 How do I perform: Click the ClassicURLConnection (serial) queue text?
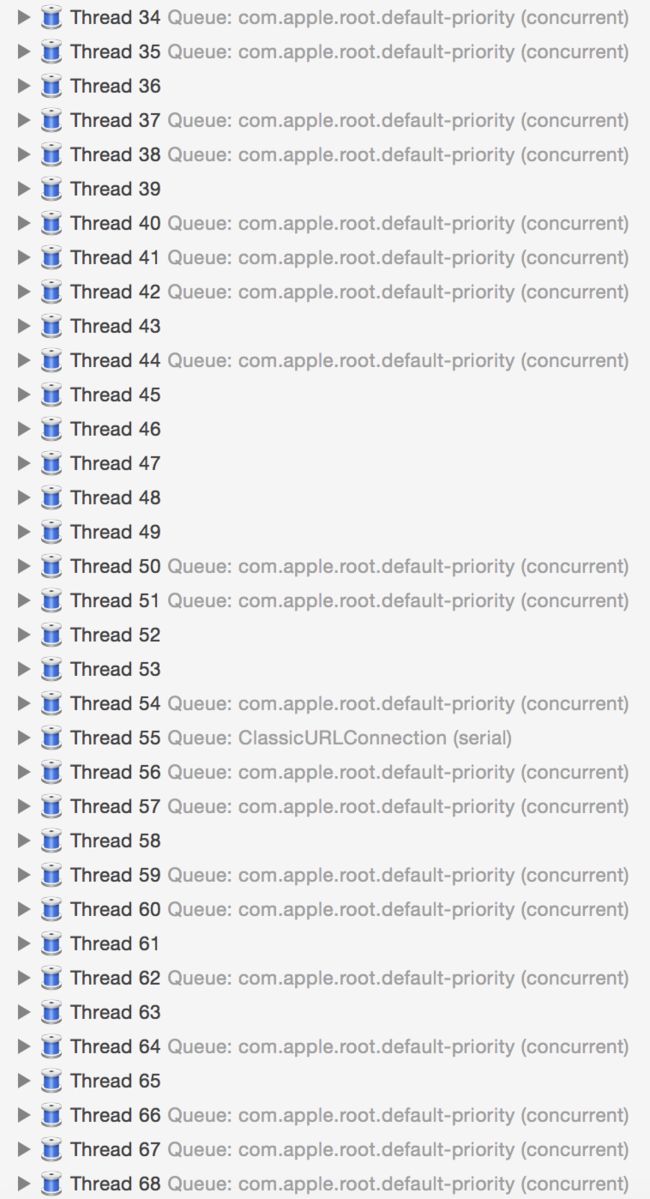[x=375, y=738]
